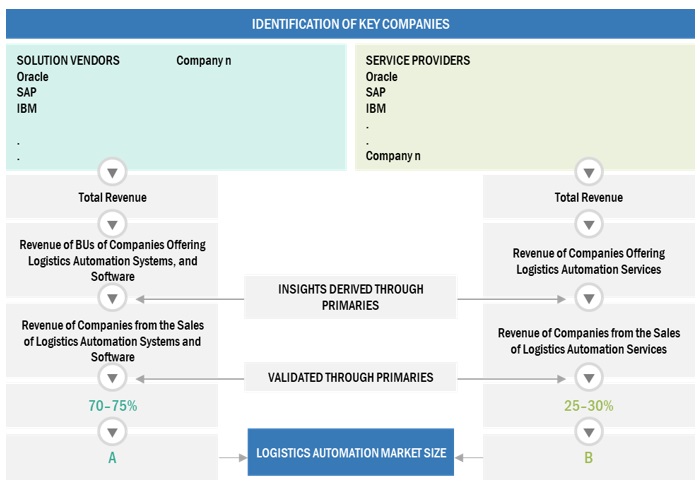This screenshot has height=486, width=700.
Task: Click the letter A on the left
Action: pos(112,458)
